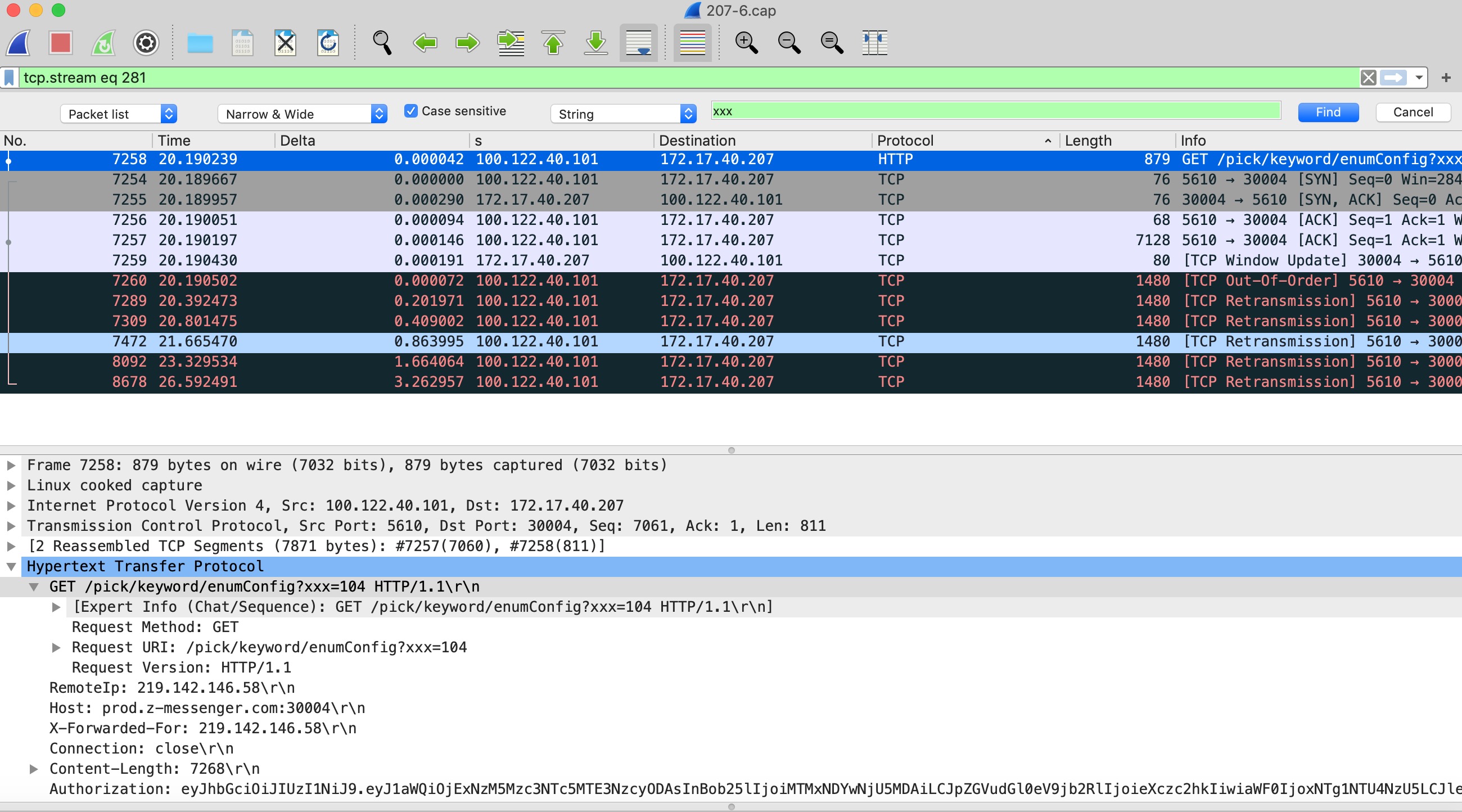Sort by the Length column header

[1117, 141]
